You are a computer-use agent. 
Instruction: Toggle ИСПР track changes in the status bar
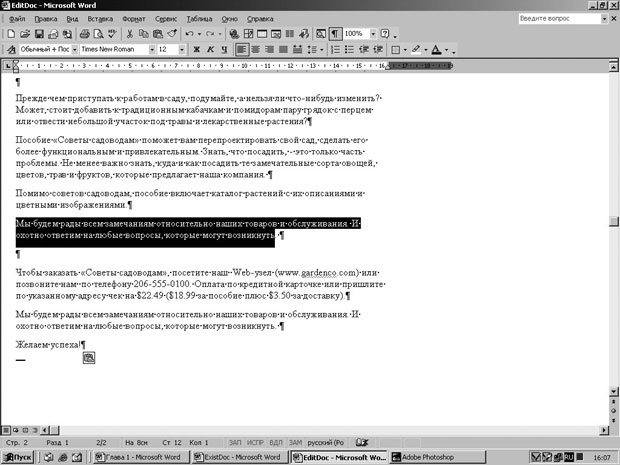(255, 442)
